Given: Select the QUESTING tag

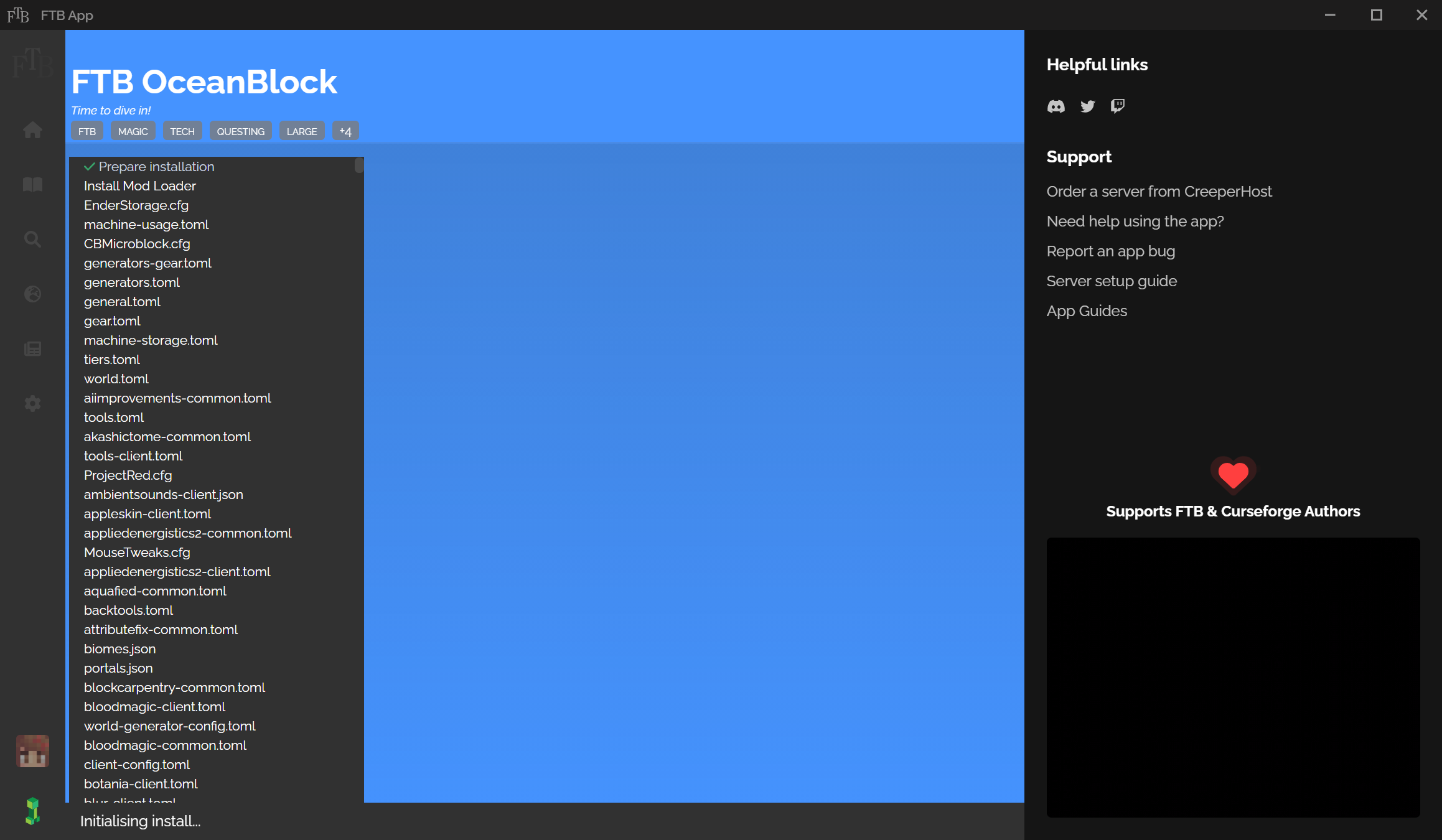Looking at the screenshot, I should [240, 131].
